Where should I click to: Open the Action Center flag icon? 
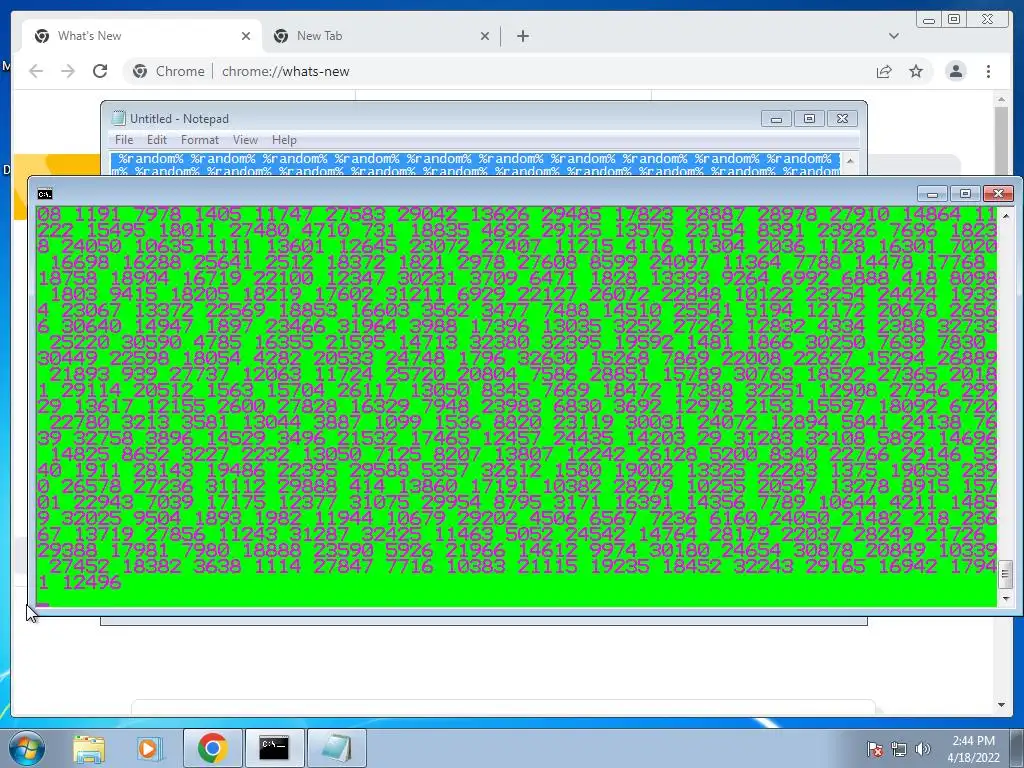coord(875,749)
